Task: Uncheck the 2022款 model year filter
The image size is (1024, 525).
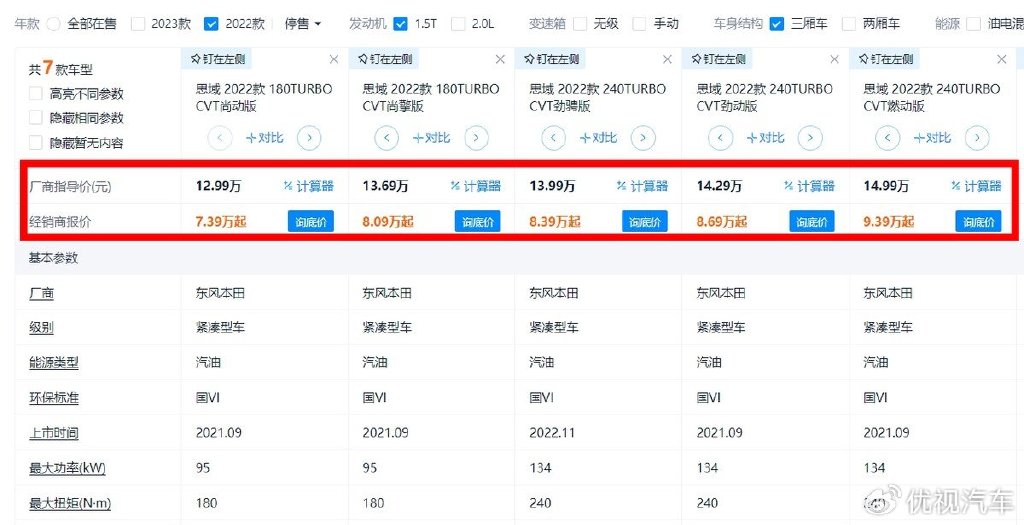Action: 211,24
